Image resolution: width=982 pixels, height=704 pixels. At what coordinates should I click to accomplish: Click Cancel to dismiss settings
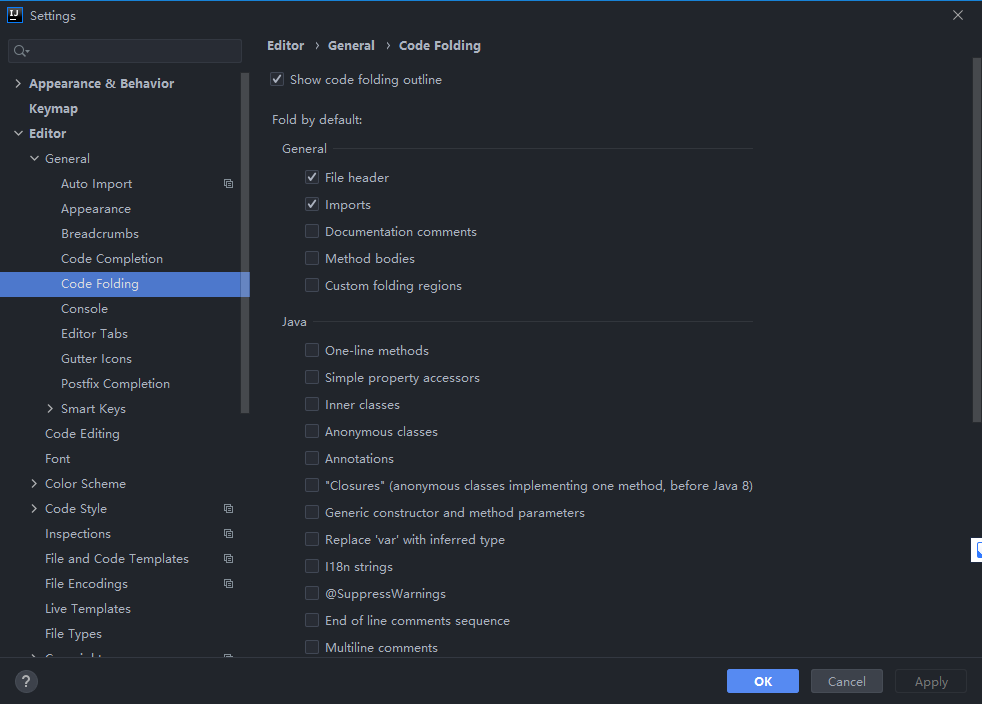point(846,682)
